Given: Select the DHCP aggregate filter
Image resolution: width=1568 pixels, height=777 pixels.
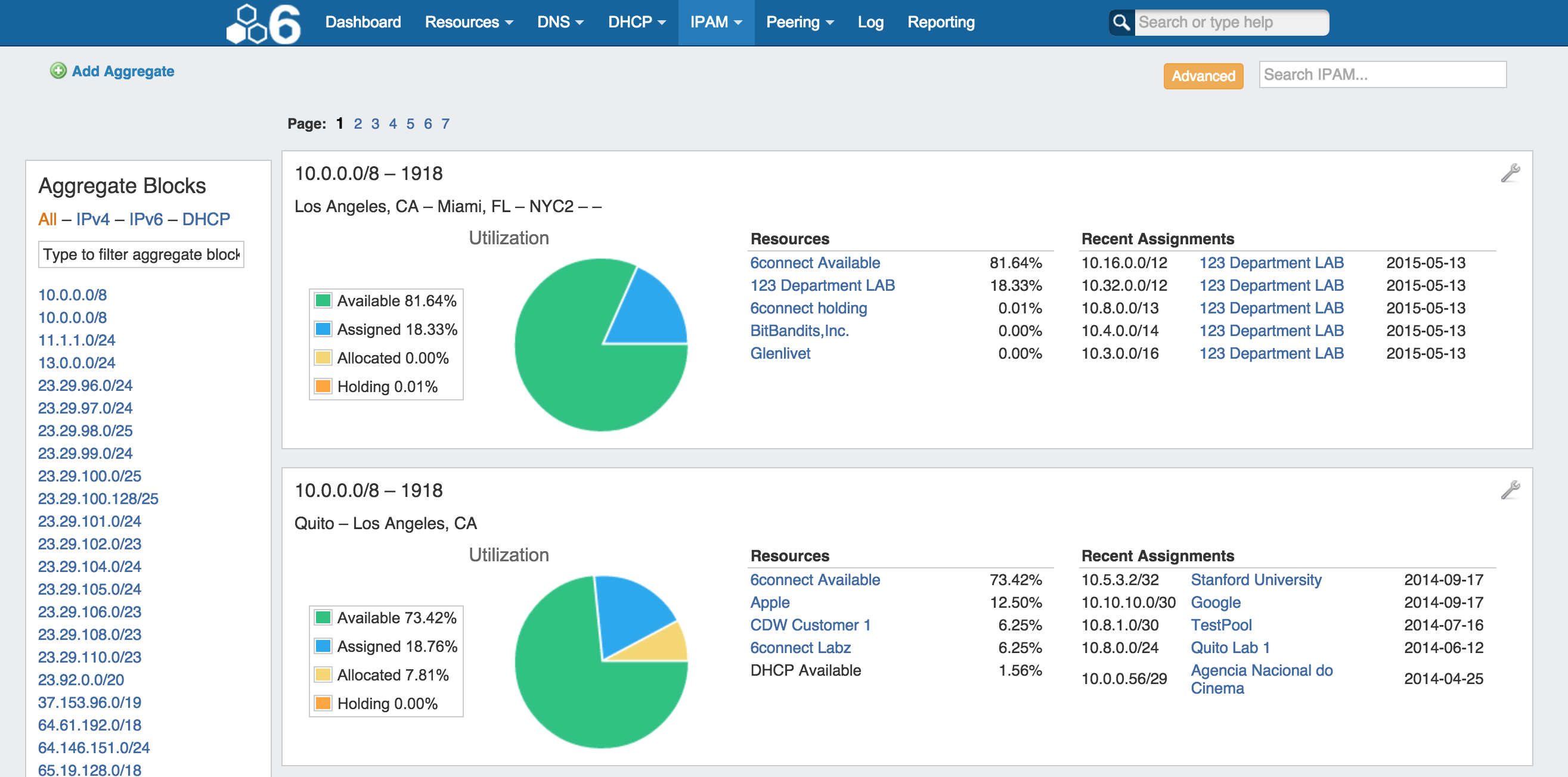Looking at the screenshot, I should (x=206, y=219).
